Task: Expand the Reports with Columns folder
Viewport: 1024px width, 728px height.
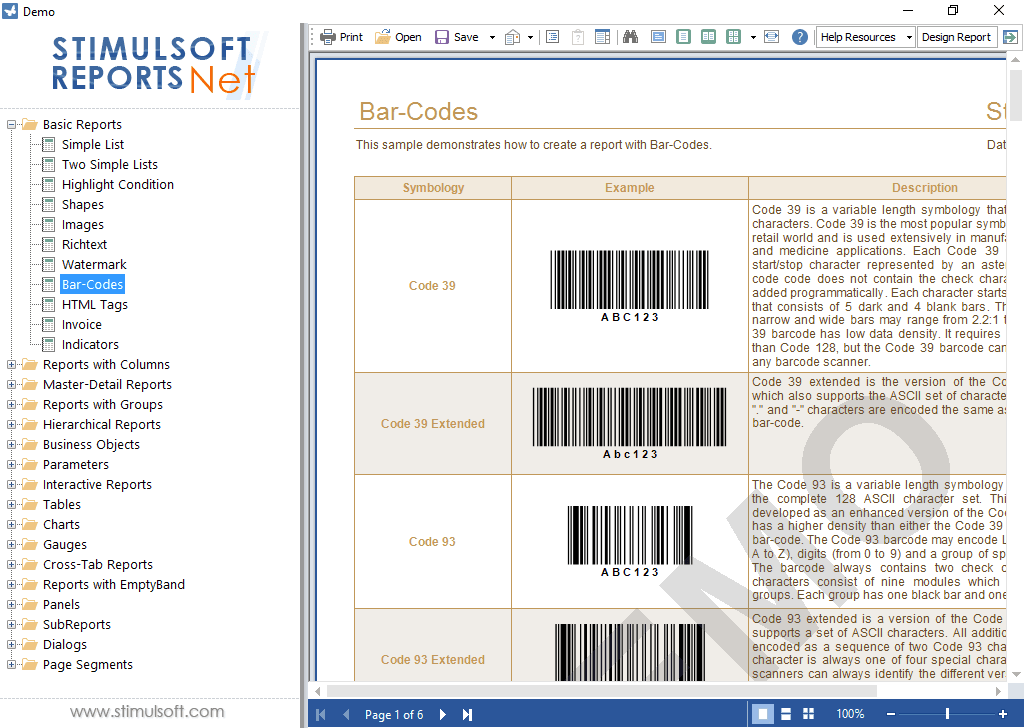Action: coord(11,364)
